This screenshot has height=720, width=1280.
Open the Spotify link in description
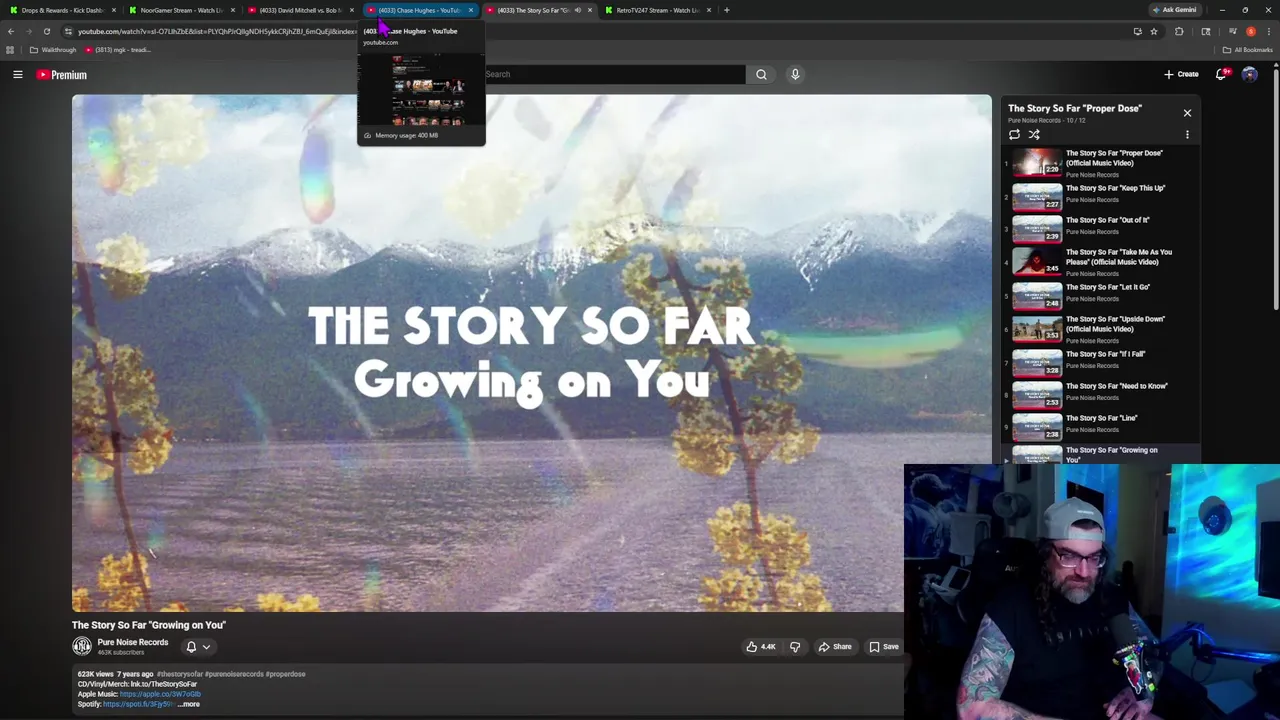click(139, 704)
